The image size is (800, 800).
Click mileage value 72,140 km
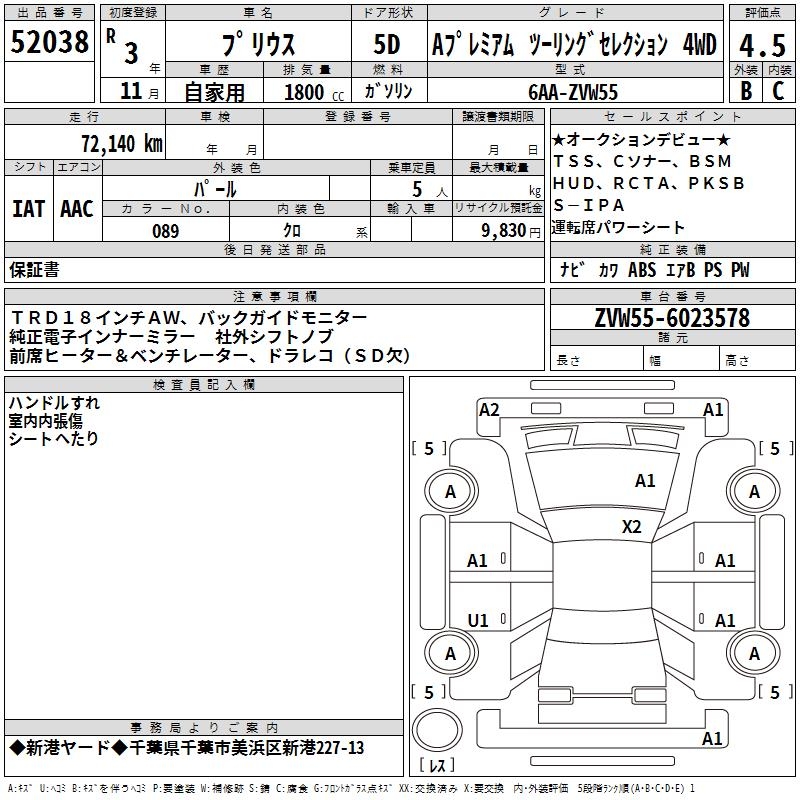pos(122,143)
